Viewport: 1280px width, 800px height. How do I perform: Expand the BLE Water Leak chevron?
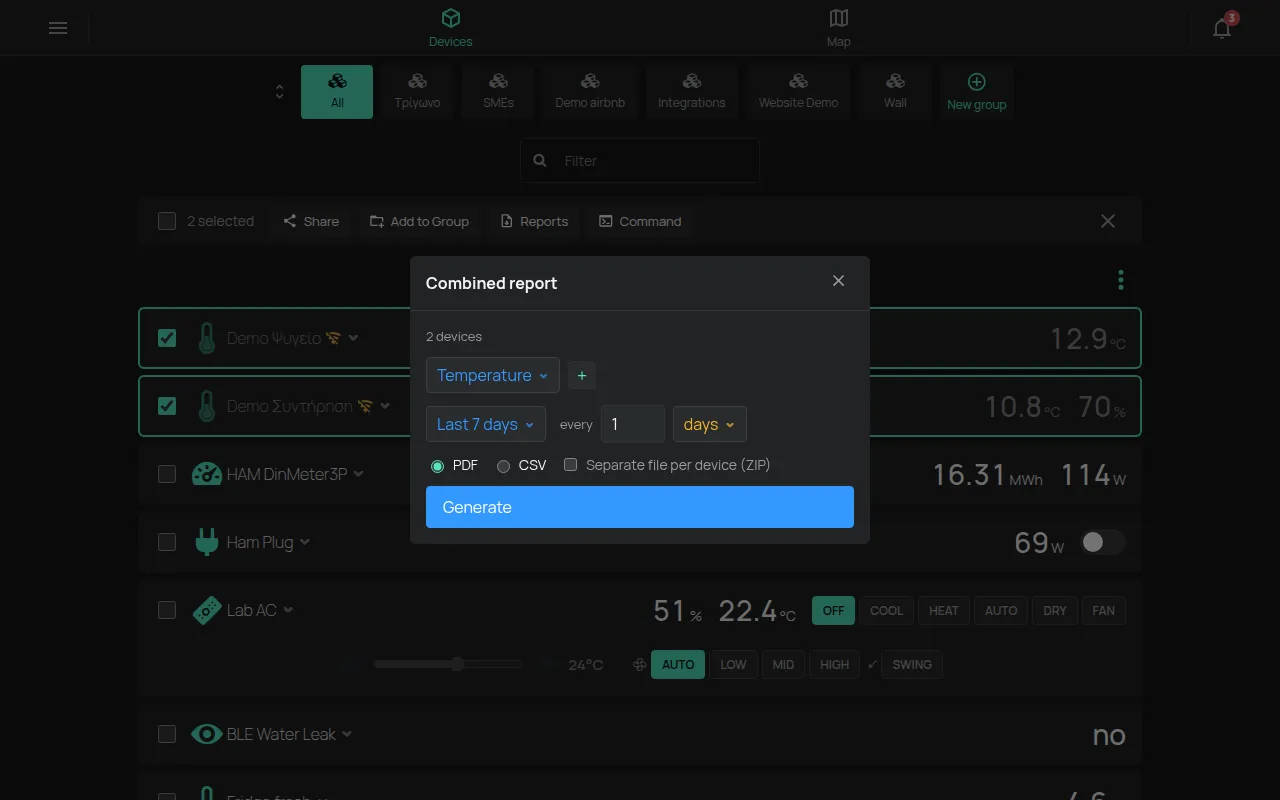[347, 734]
